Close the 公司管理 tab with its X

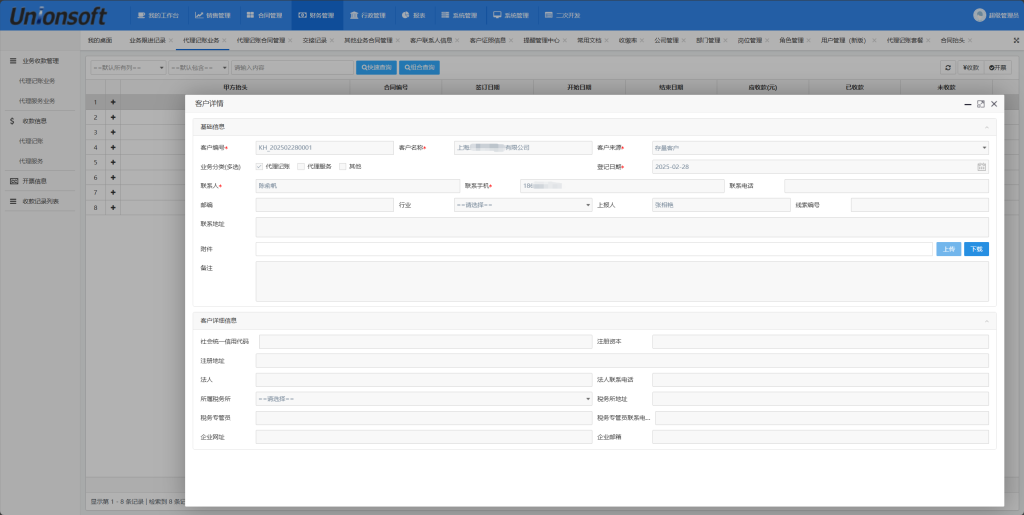tap(684, 40)
